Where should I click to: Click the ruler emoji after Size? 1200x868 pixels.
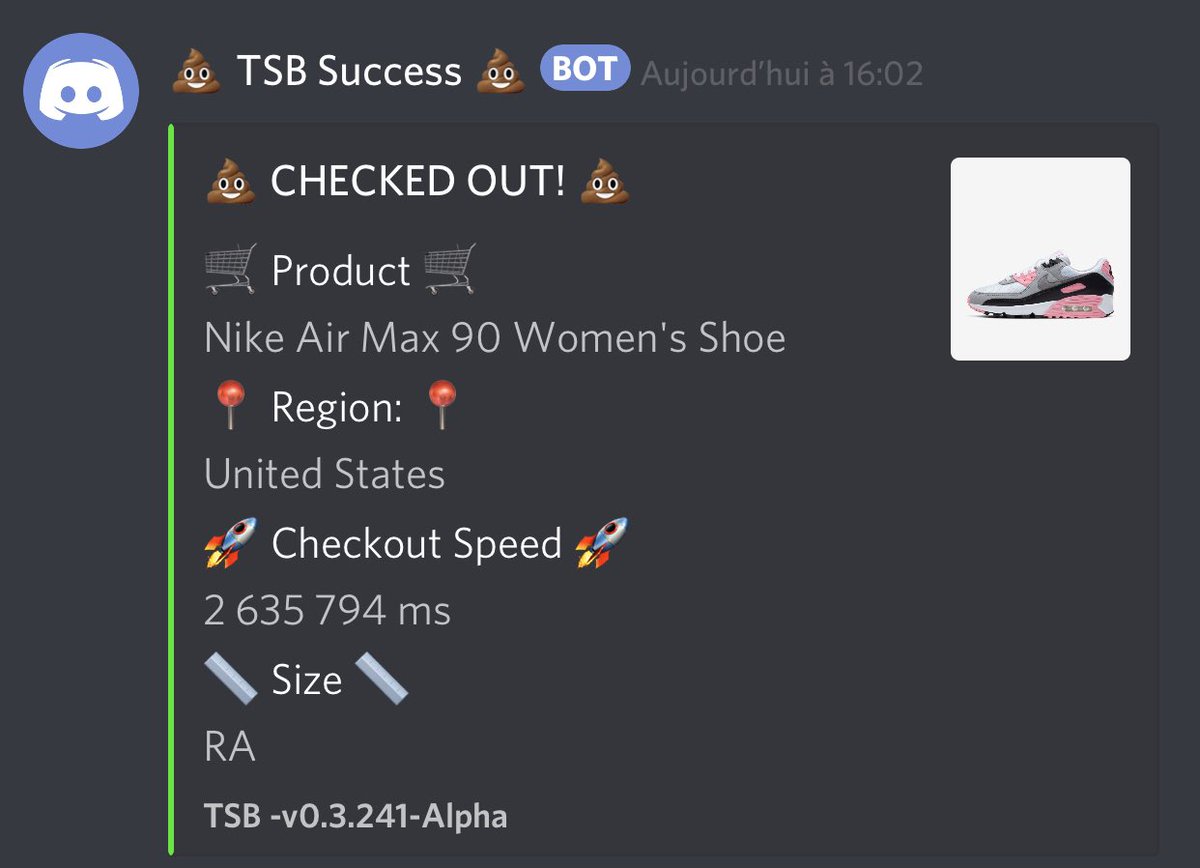click(x=381, y=679)
